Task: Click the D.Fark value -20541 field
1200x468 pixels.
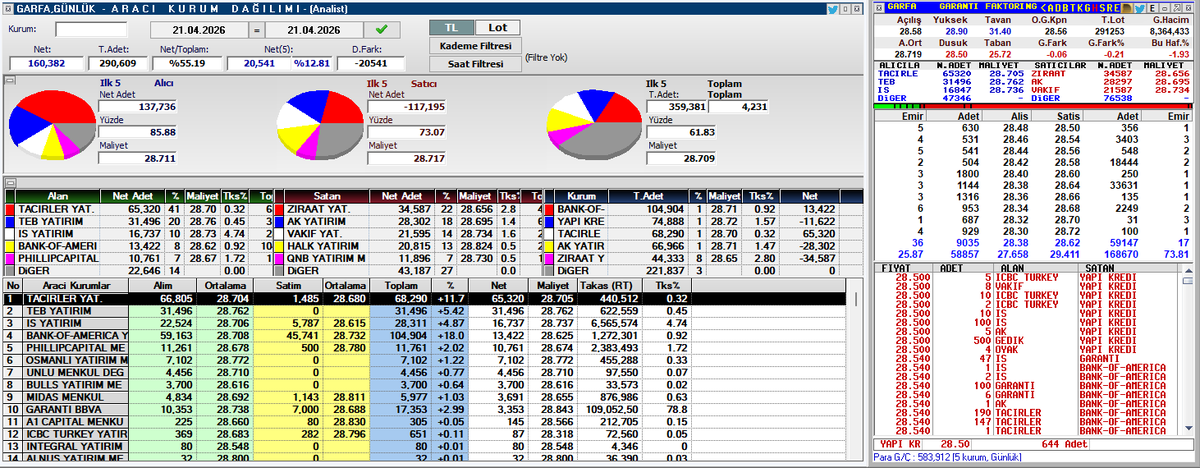Action: 369,63
